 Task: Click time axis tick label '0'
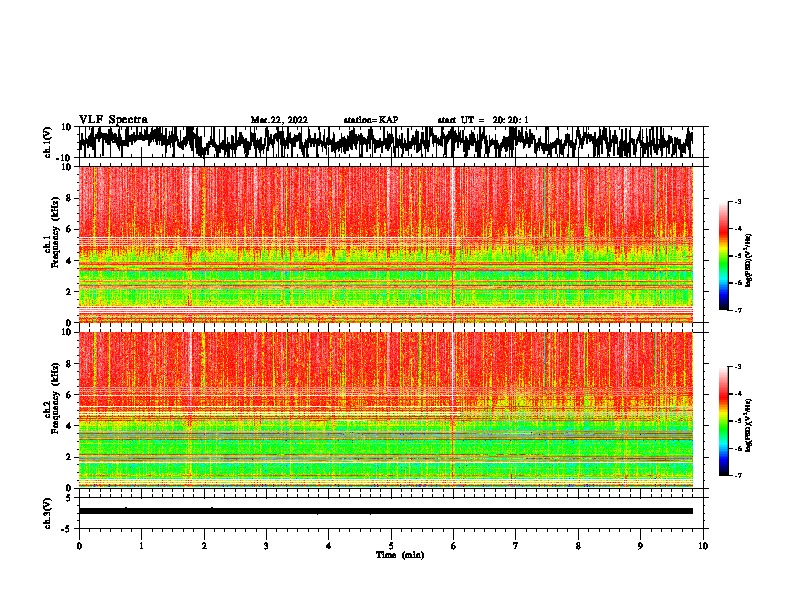coord(79,546)
